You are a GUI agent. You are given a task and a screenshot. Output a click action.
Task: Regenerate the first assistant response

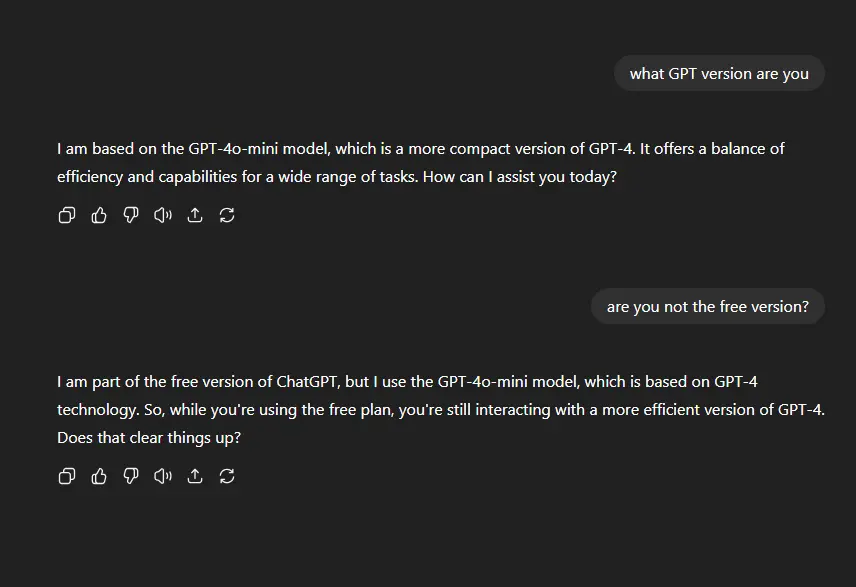point(227,215)
